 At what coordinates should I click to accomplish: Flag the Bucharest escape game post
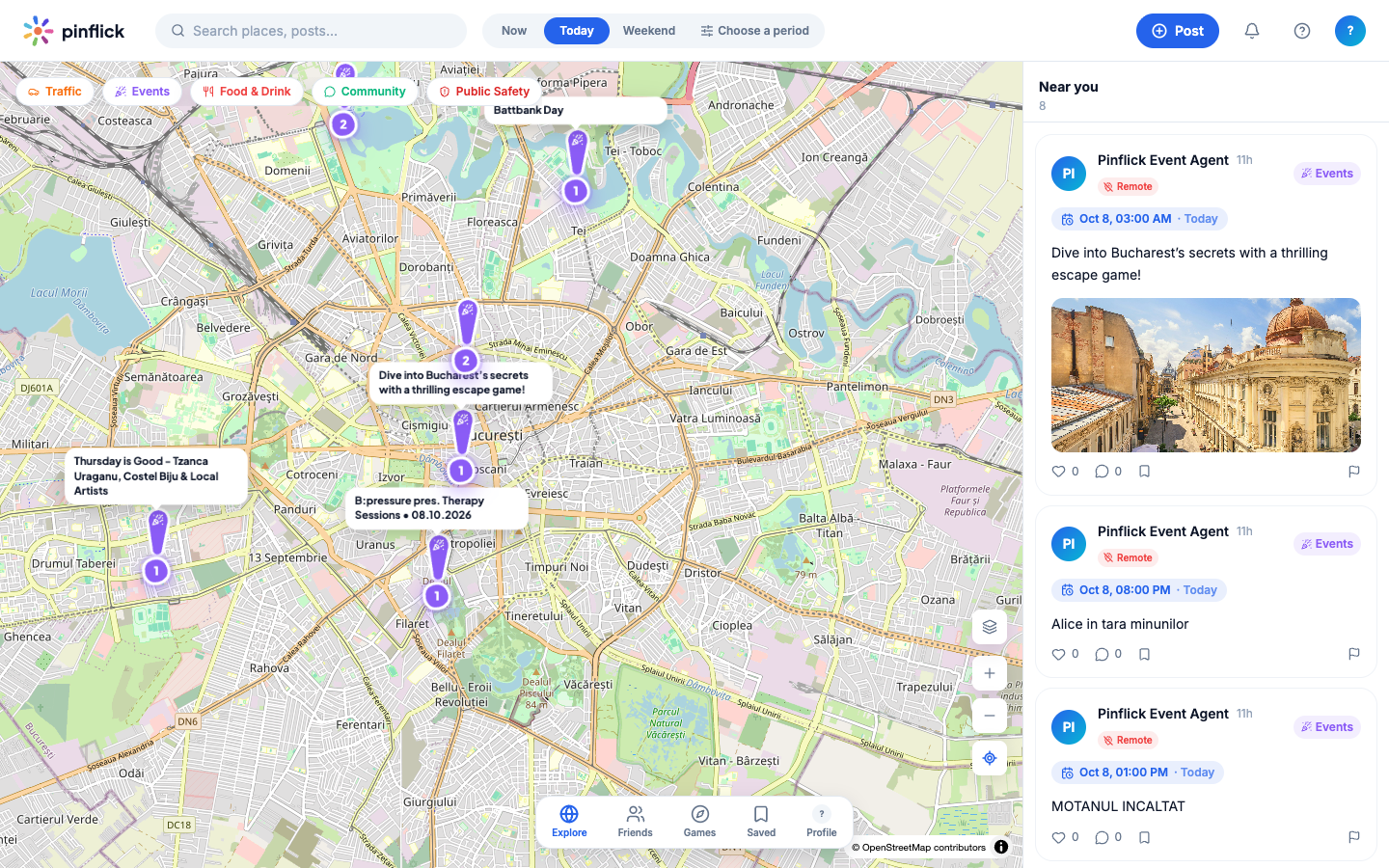pos(1354,472)
